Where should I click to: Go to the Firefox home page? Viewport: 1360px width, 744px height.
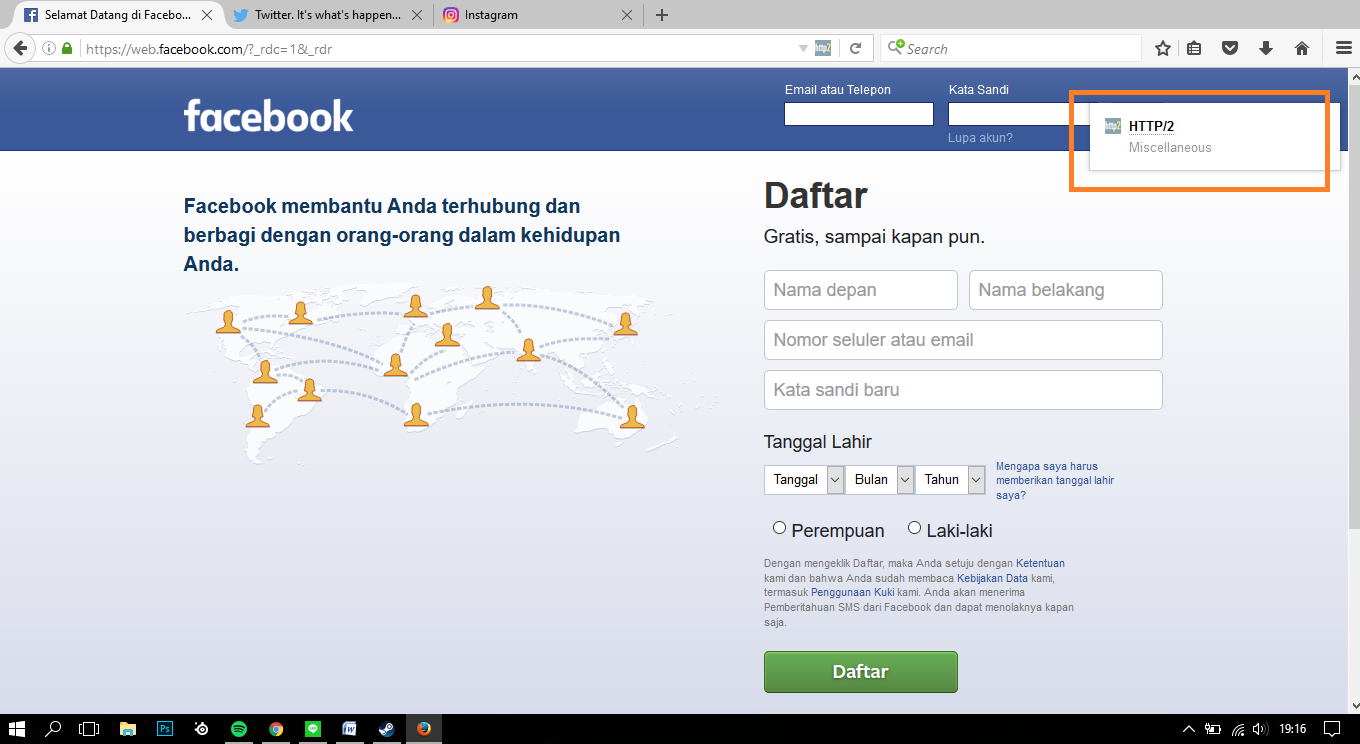click(1302, 48)
